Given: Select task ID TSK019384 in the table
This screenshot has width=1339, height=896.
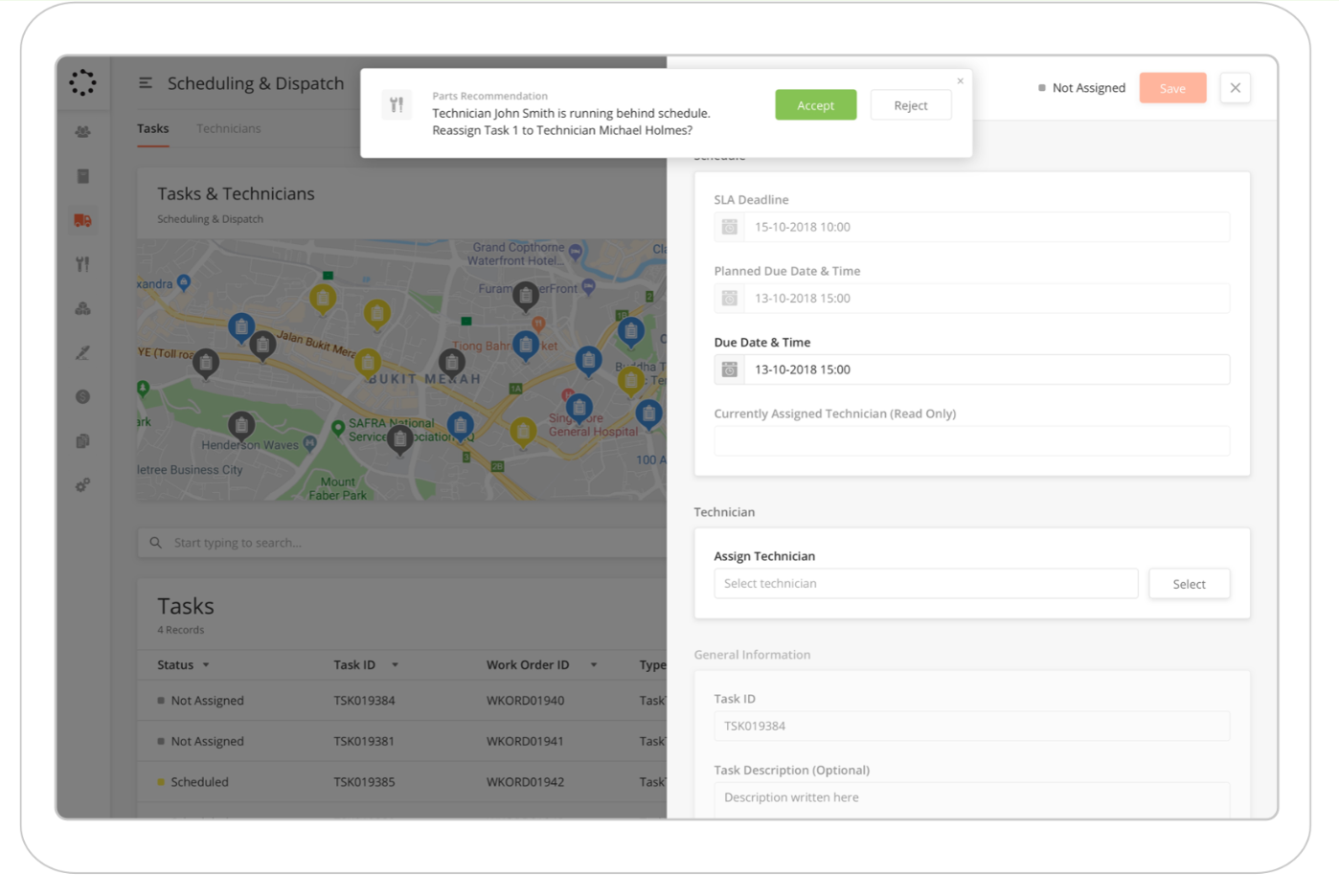Looking at the screenshot, I should (x=364, y=701).
